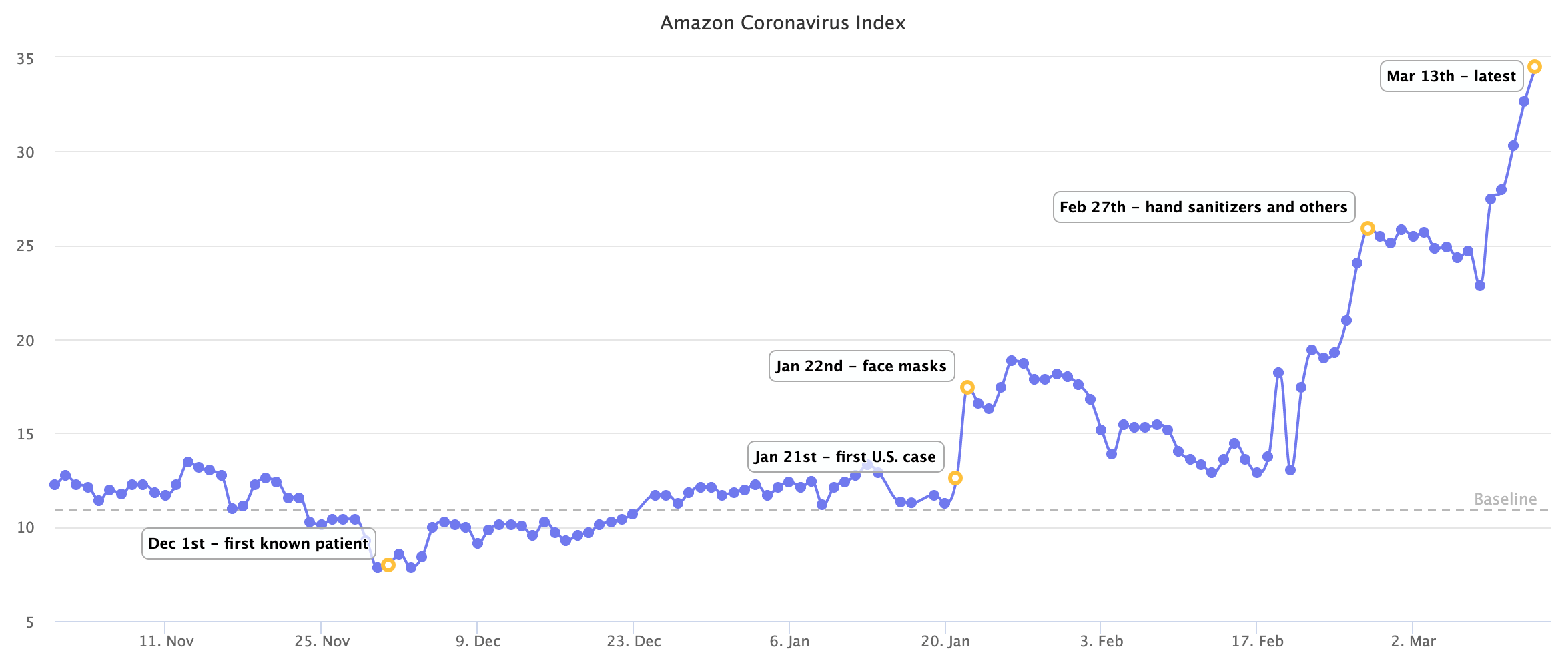Click the '25. Nov' x-axis date label

pos(322,641)
